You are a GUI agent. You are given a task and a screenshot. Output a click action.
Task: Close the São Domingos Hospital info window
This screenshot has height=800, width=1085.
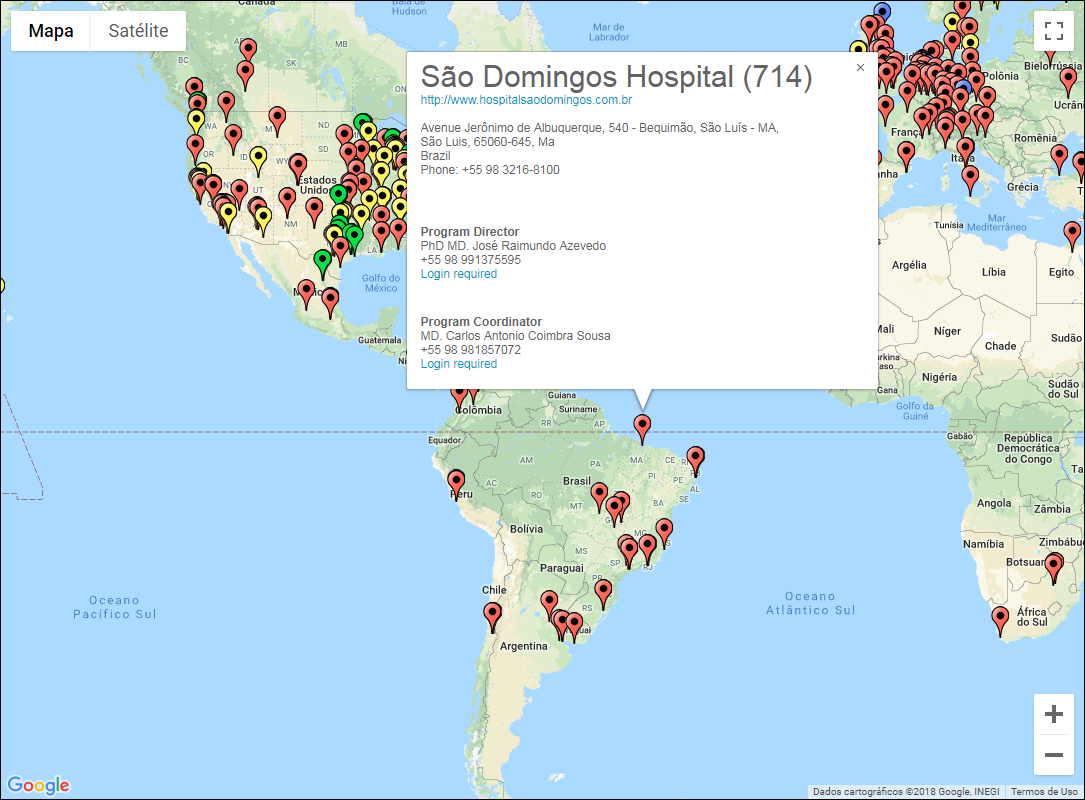pos(860,68)
